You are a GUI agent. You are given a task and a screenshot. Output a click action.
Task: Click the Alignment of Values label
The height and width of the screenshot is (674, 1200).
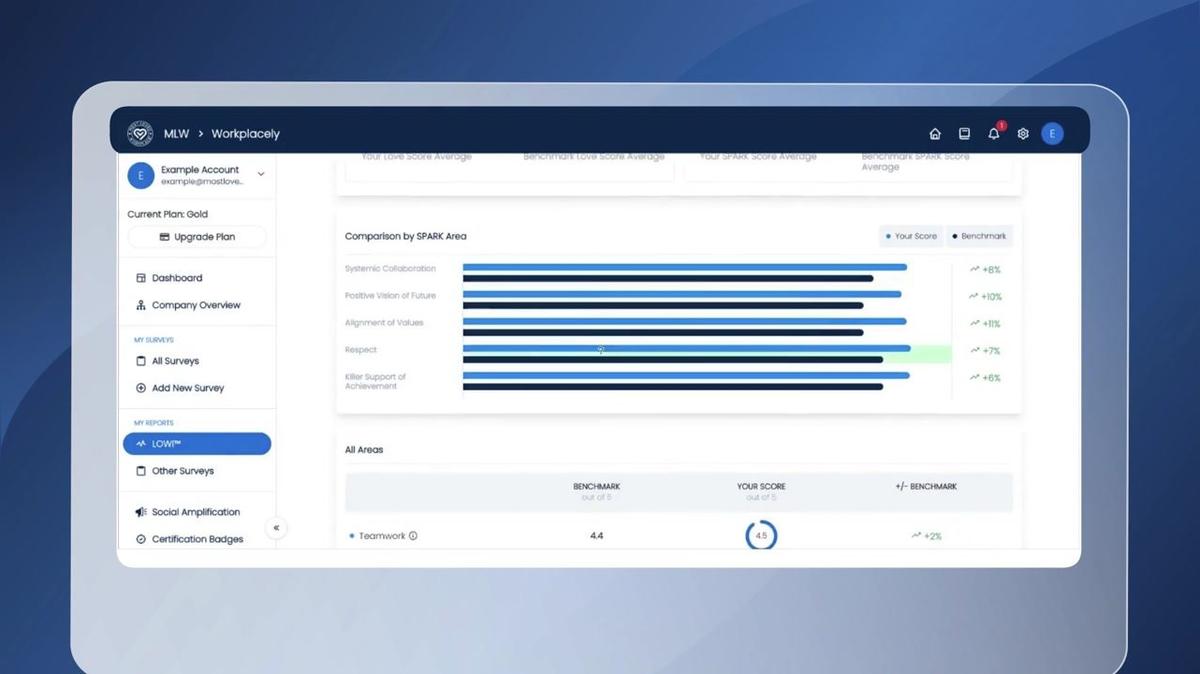coord(384,323)
